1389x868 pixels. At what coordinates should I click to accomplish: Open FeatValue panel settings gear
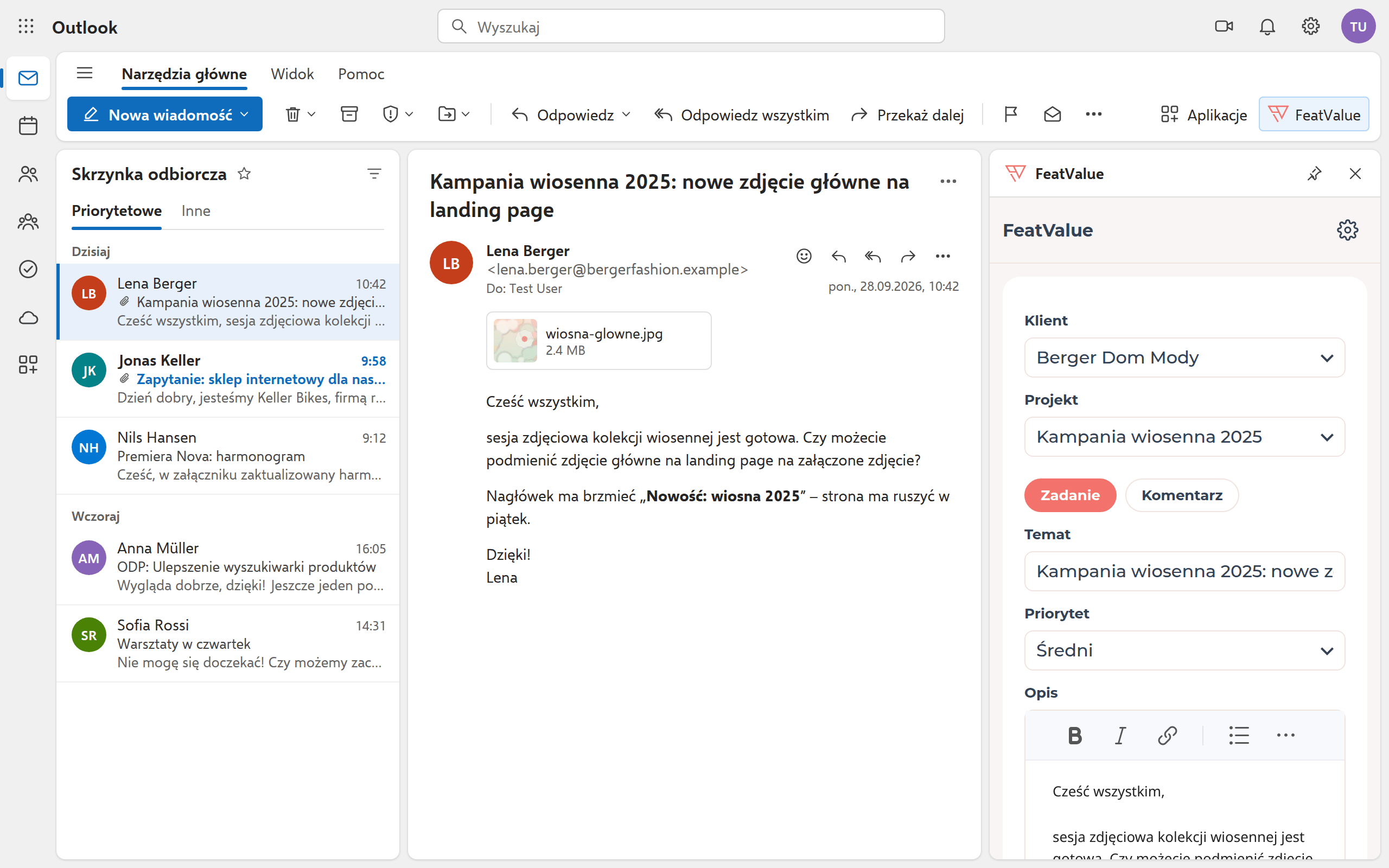point(1347,230)
